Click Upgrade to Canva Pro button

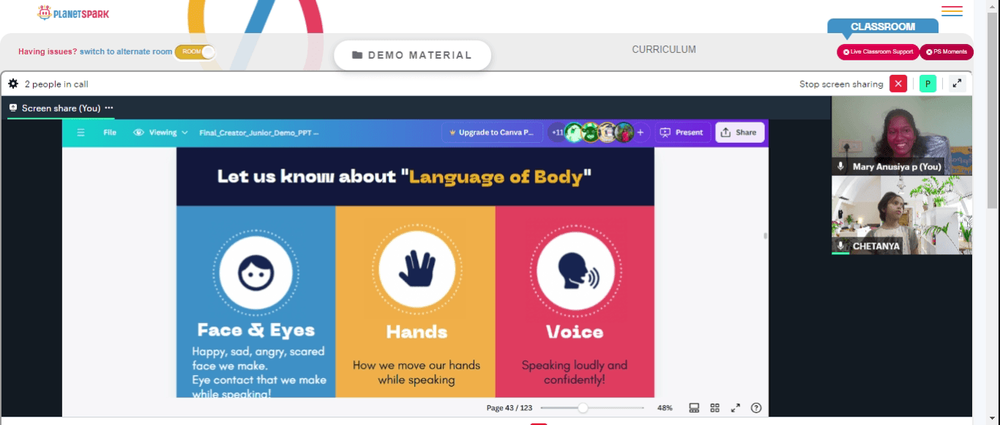click(x=491, y=133)
